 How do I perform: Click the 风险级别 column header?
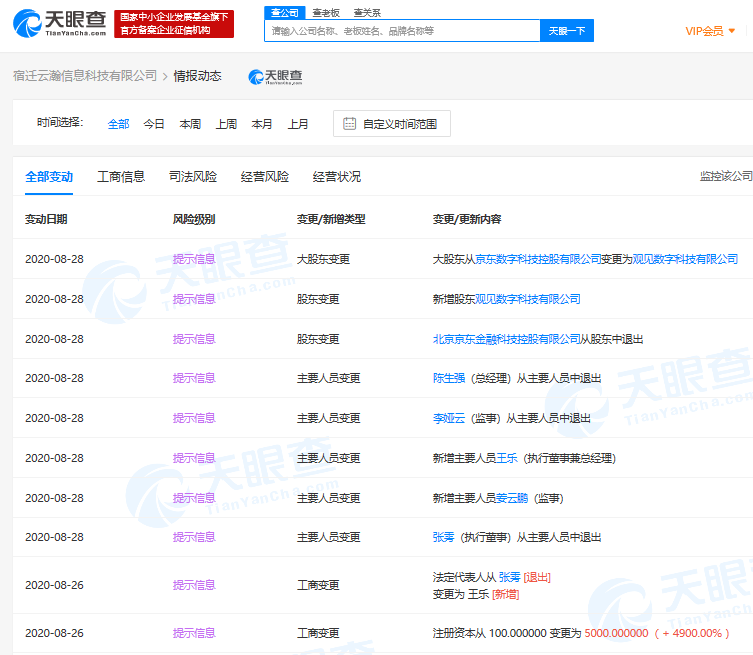(194, 219)
